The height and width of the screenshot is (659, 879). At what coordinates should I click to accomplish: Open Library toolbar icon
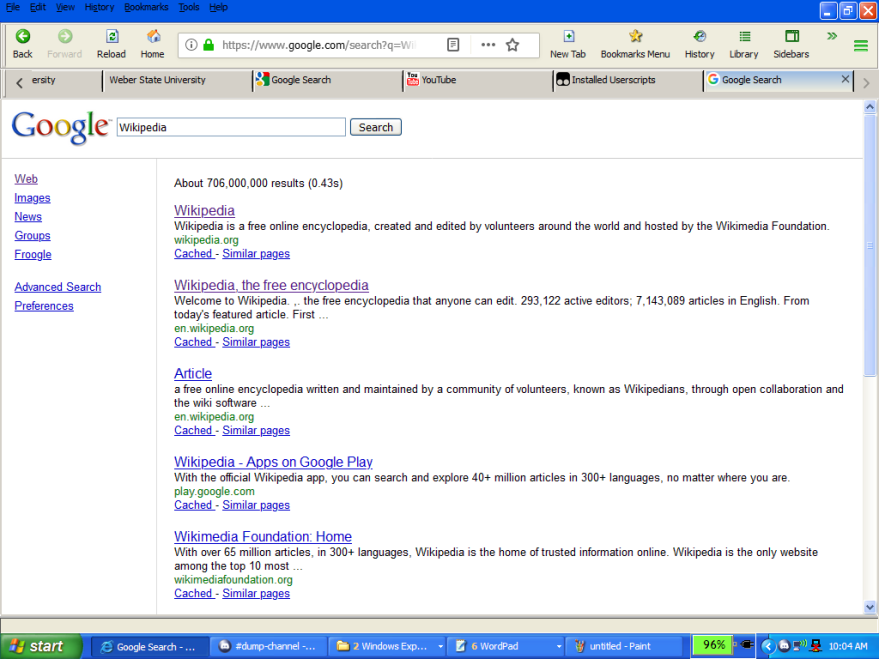point(744,36)
